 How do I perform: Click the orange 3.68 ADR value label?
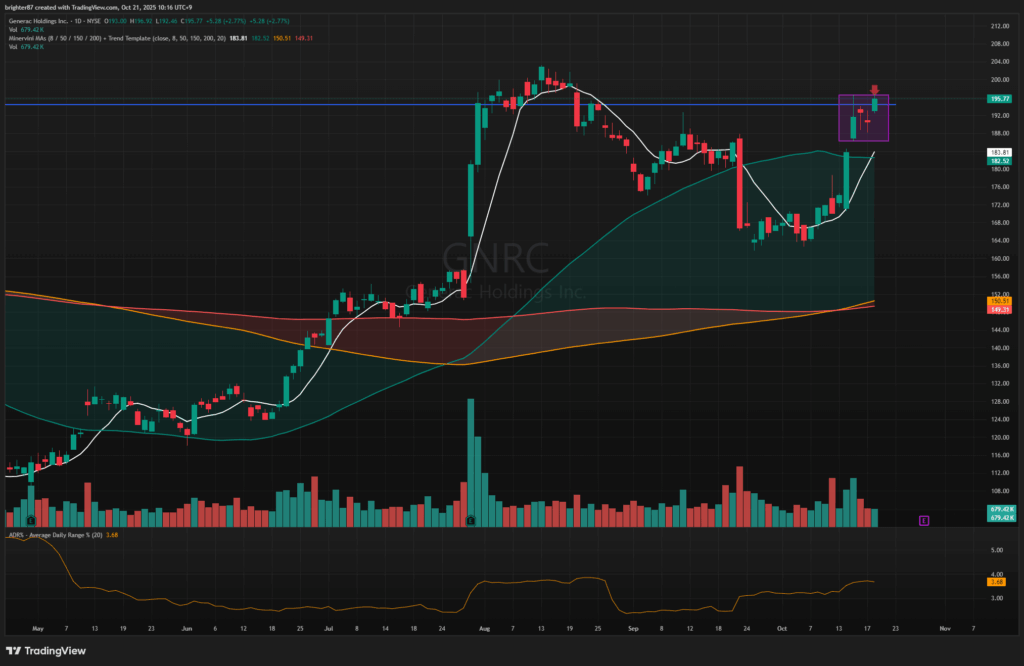[x=996, y=581]
